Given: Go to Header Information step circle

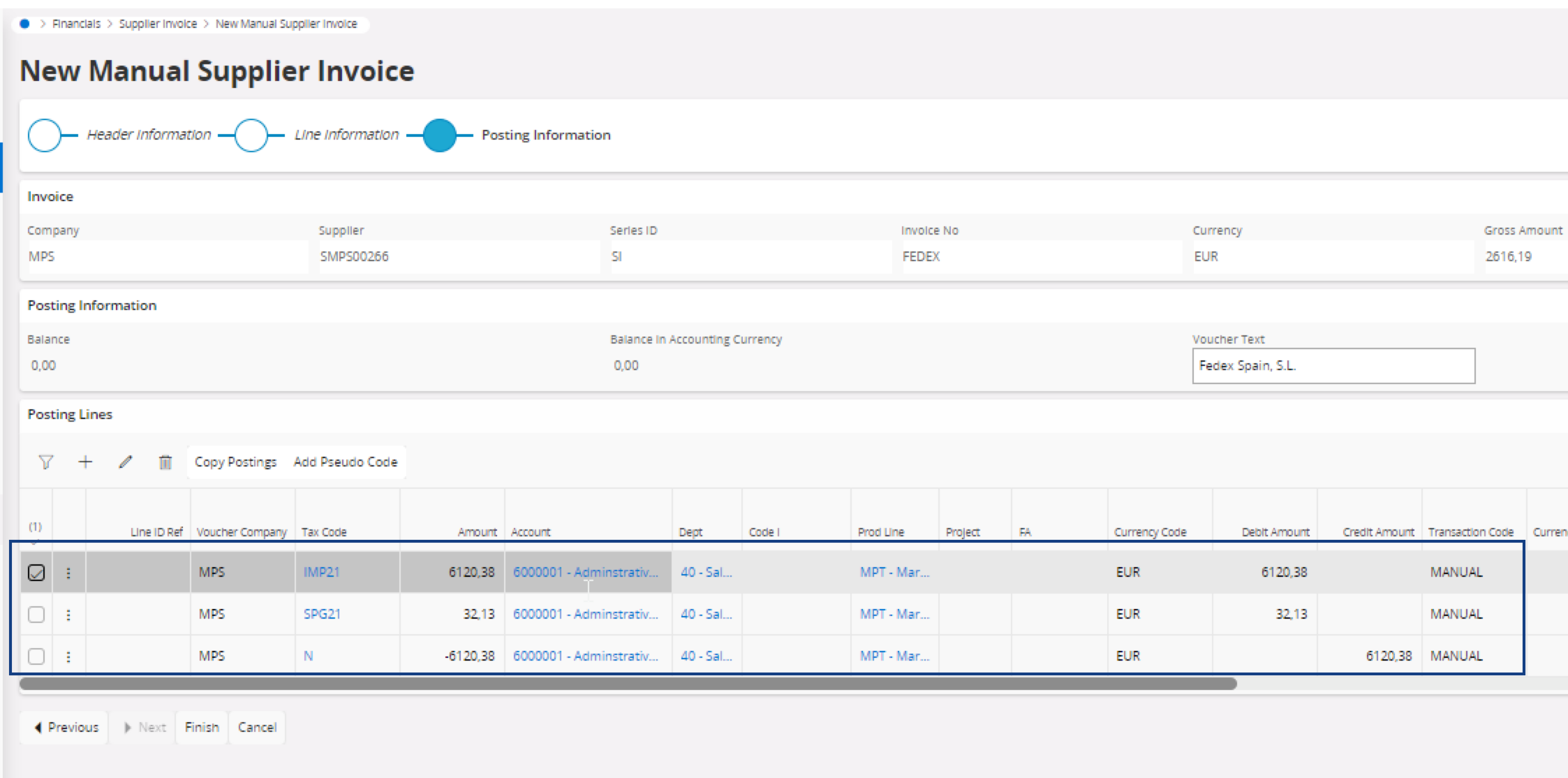Looking at the screenshot, I should [45, 135].
